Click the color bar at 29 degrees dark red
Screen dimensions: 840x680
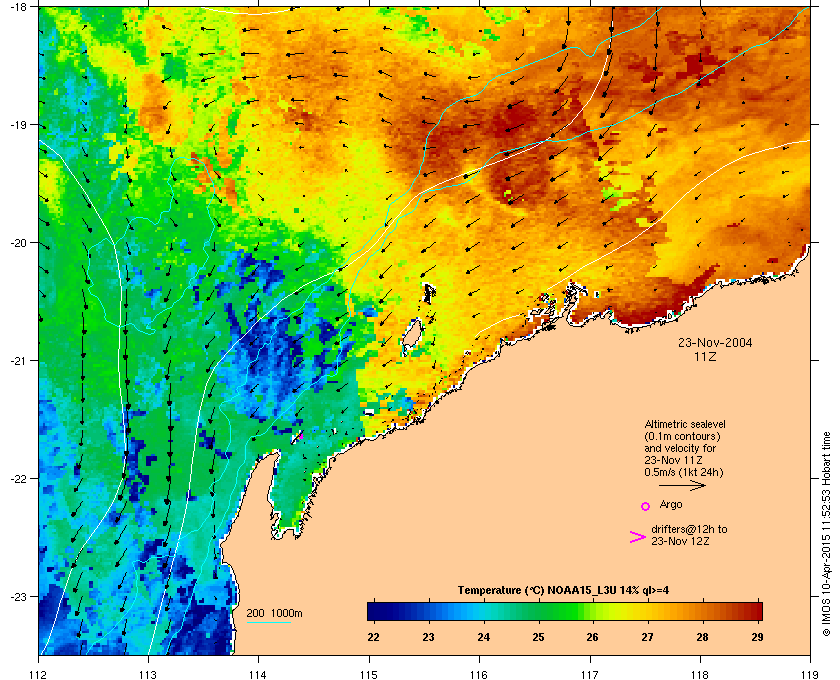(758, 611)
